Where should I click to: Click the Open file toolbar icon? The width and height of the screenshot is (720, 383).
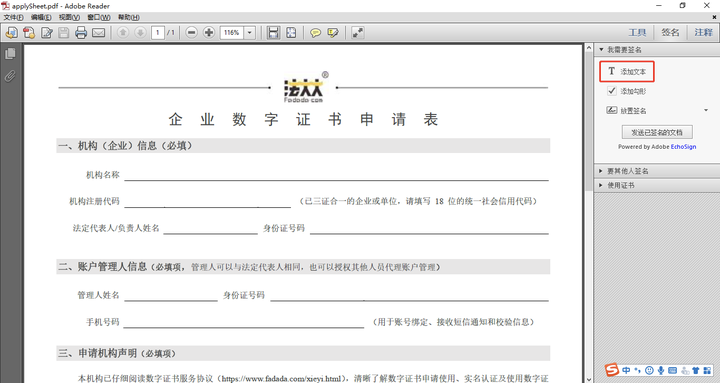(x=11, y=33)
